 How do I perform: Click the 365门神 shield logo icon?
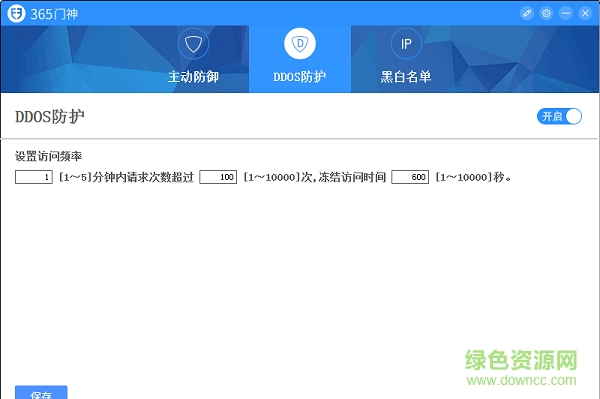16,14
